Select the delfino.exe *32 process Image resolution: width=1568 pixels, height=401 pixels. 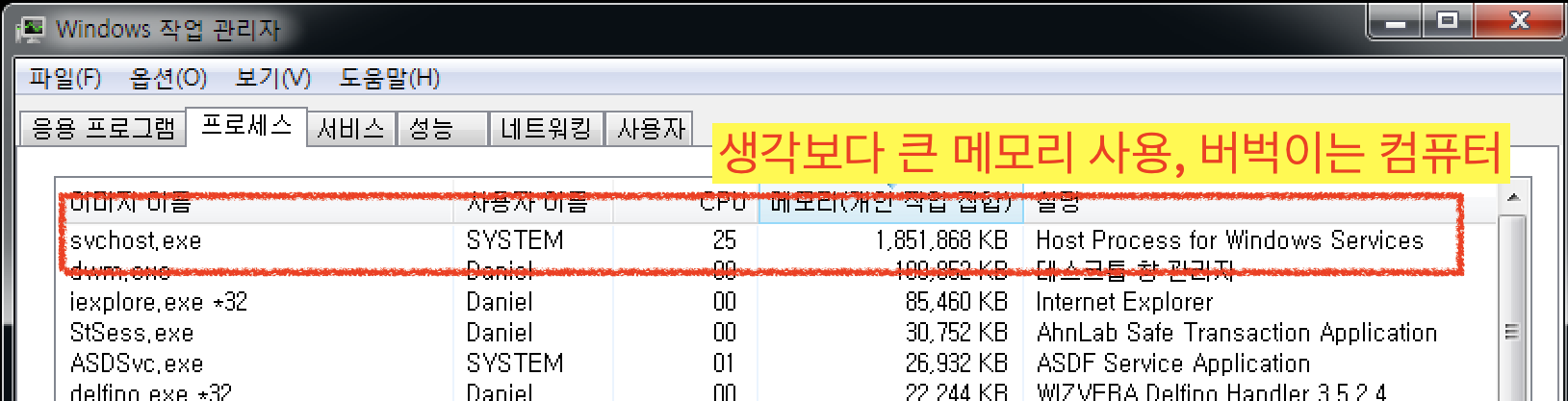[777, 391]
